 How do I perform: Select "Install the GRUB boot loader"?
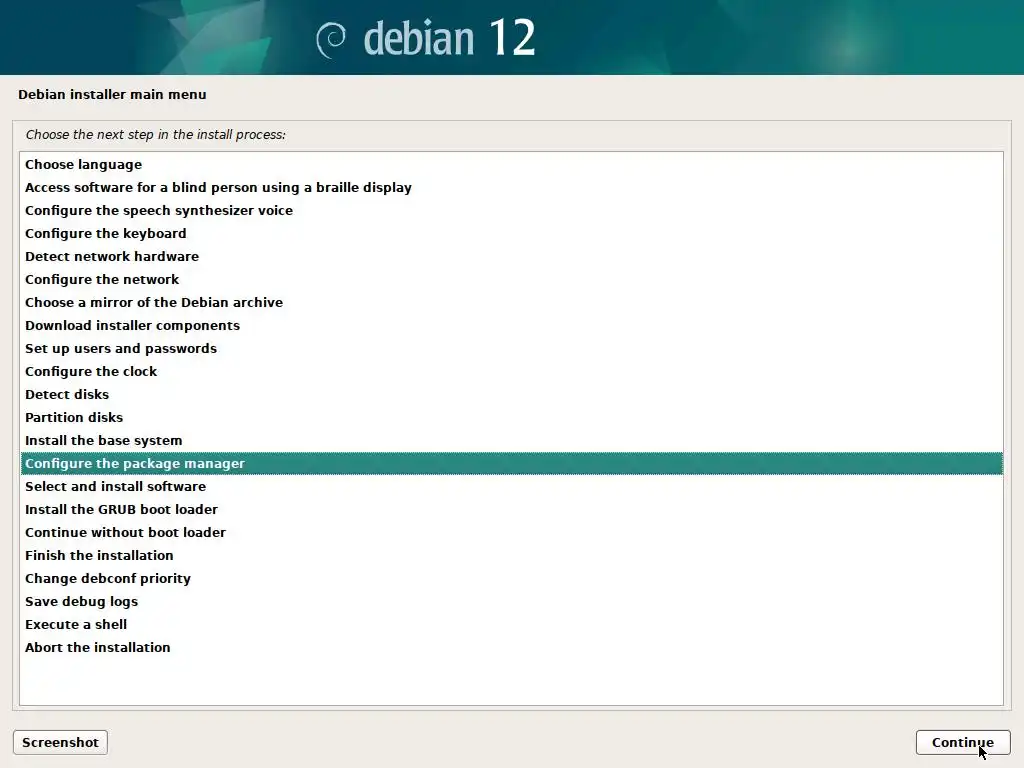[x=511, y=509]
